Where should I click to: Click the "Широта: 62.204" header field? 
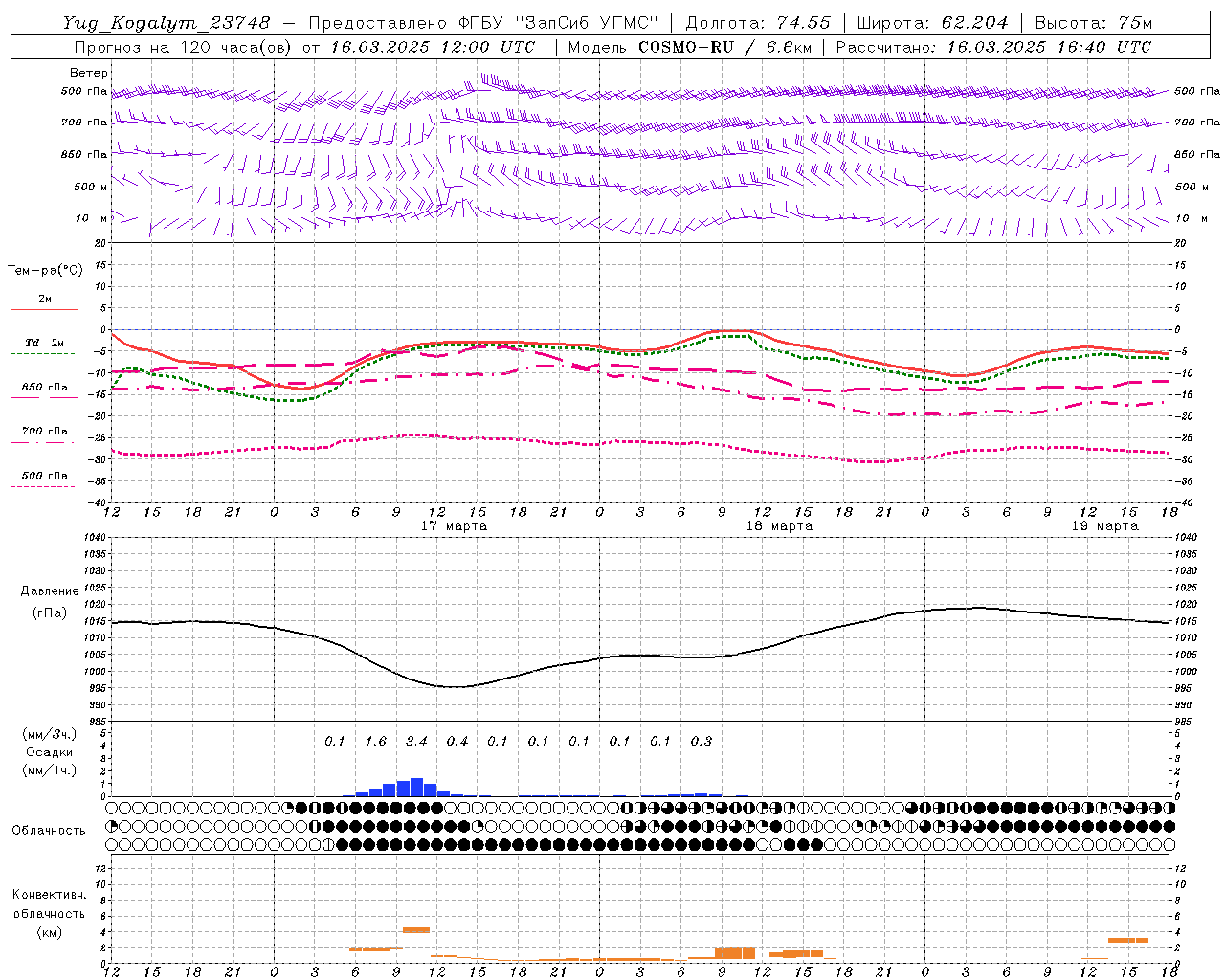pyautogui.click(x=932, y=23)
